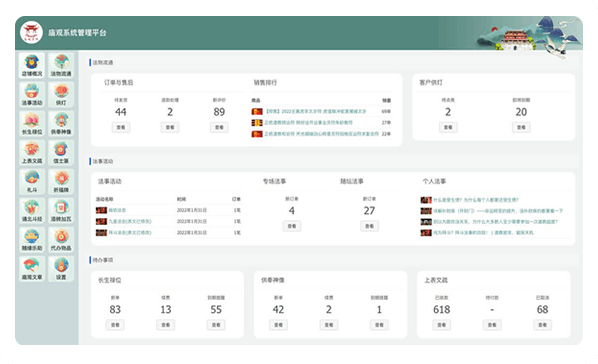This screenshot has width=598, height=364.
Task: Open the third 个人法事 article link
Action: tap(495, 222)
